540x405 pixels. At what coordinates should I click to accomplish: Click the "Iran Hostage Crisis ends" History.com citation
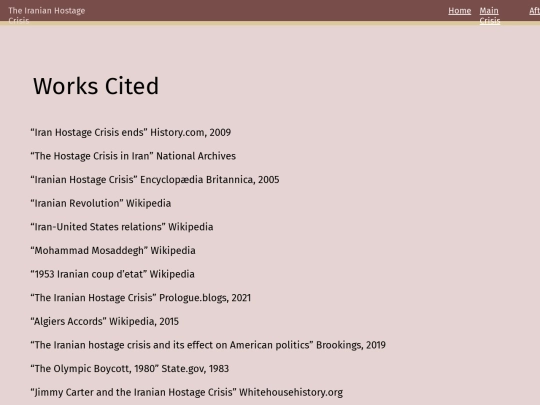(131, 132)
